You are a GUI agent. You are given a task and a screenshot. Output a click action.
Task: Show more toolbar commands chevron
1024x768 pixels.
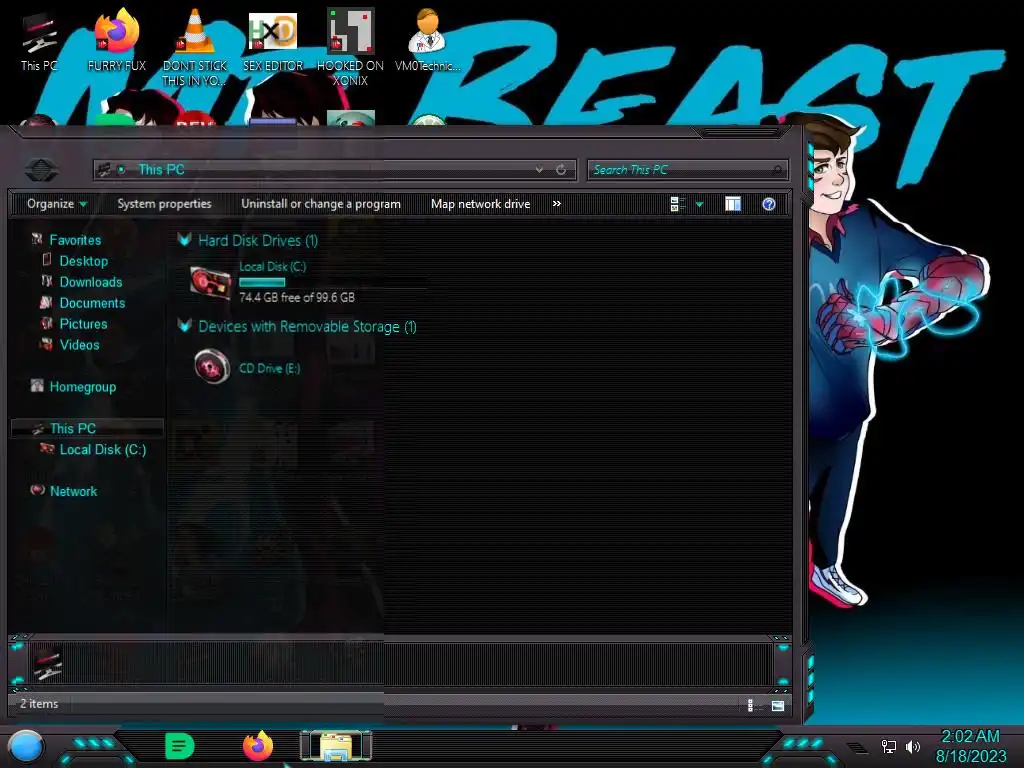[x=556, y=204]
